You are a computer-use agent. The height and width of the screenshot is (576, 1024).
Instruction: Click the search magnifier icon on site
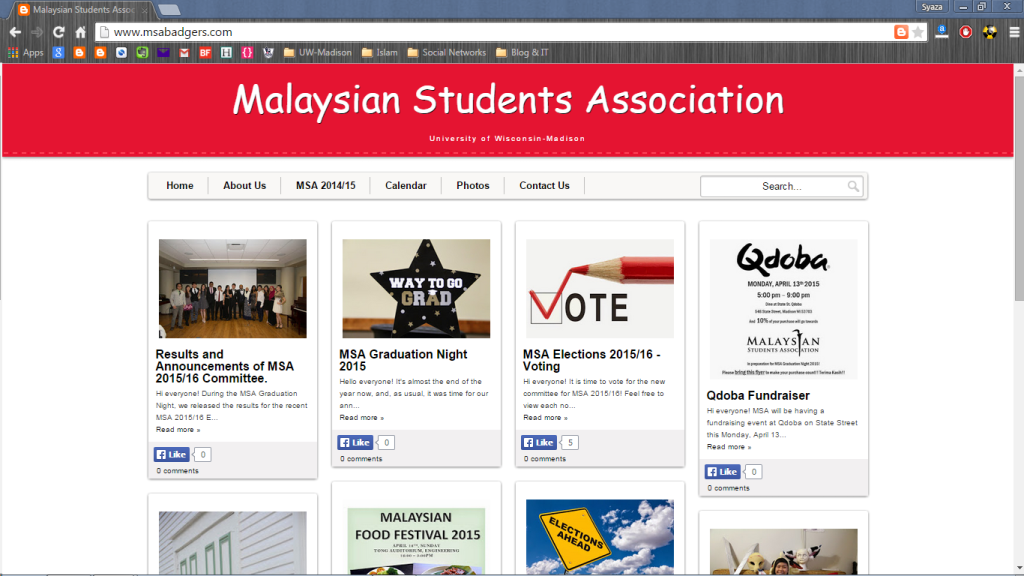[x=853, y=186]
